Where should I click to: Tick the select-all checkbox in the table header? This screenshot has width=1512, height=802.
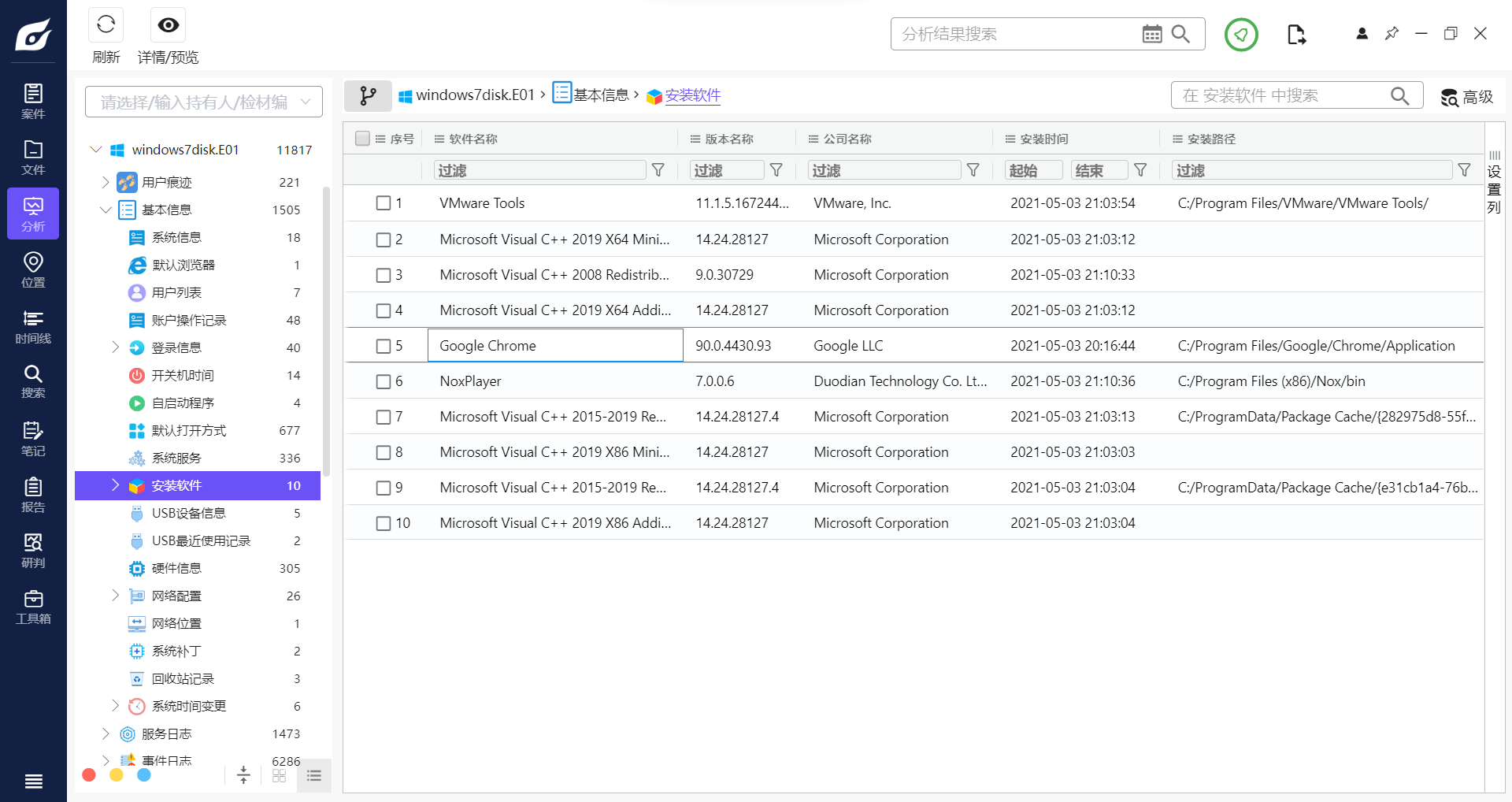point(362,139)
